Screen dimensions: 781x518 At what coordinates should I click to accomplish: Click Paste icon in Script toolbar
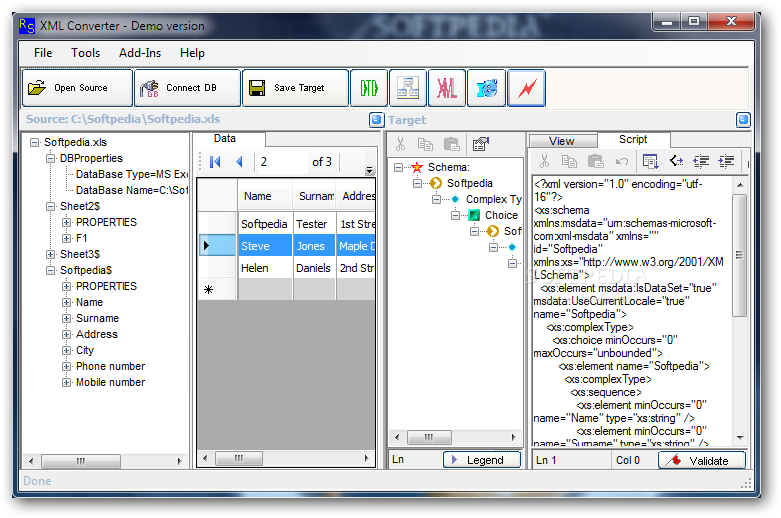595,161
